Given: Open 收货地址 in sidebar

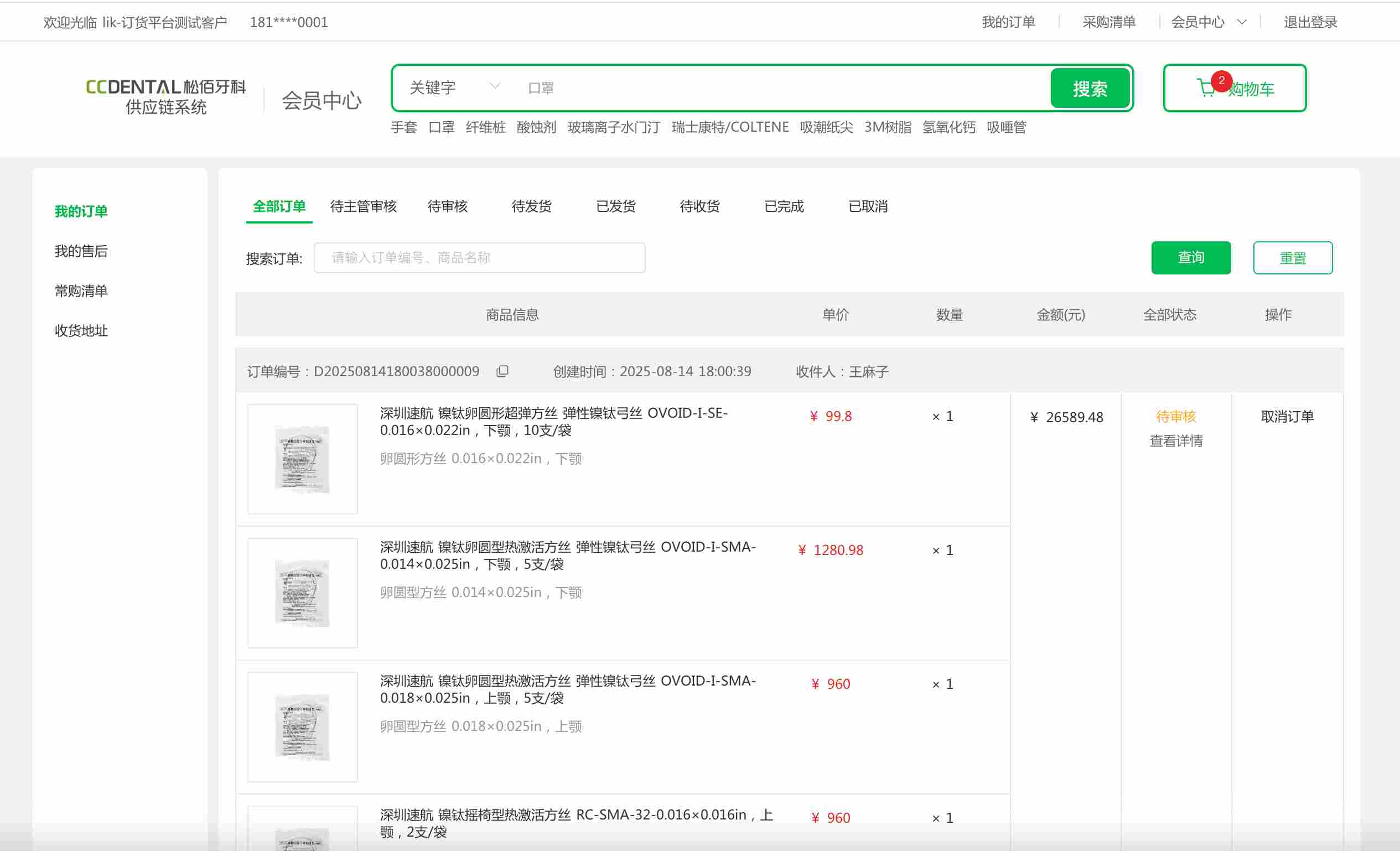Looking at the screenshot, I should pyautogui.click(x=81, y=331).
